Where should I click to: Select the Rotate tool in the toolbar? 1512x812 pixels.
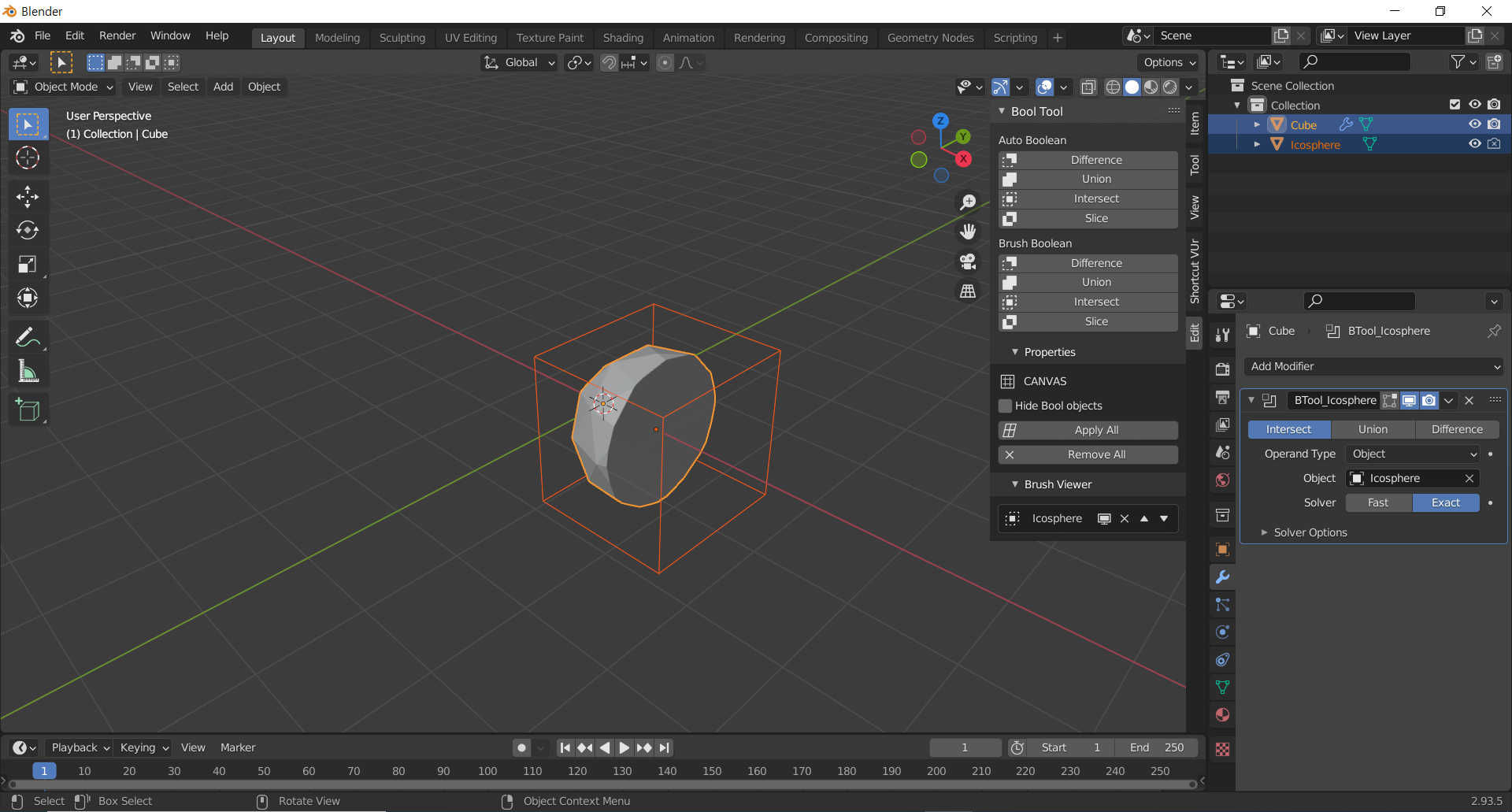click(x=28, y=230)
